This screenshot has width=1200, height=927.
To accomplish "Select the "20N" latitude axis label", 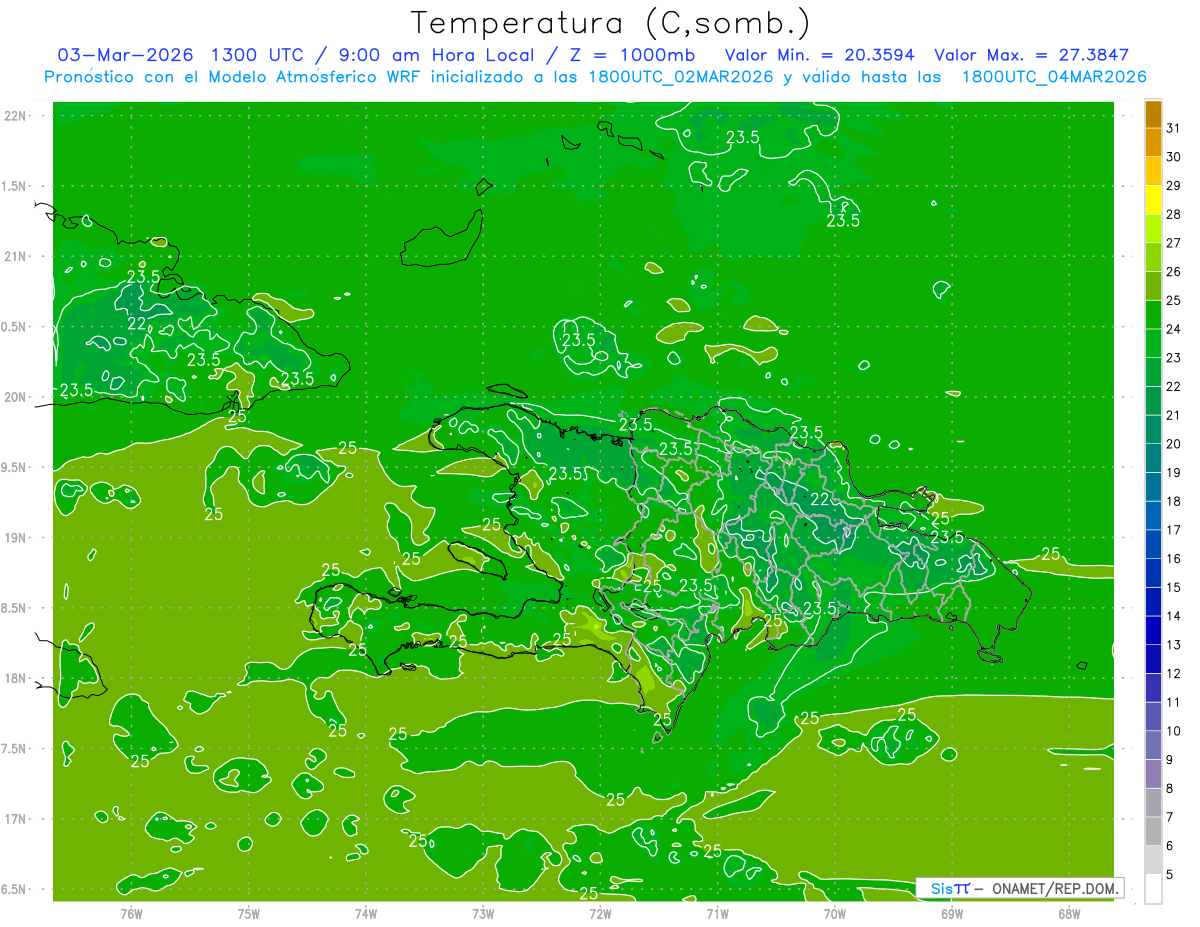I will click(x=17, y=397).
